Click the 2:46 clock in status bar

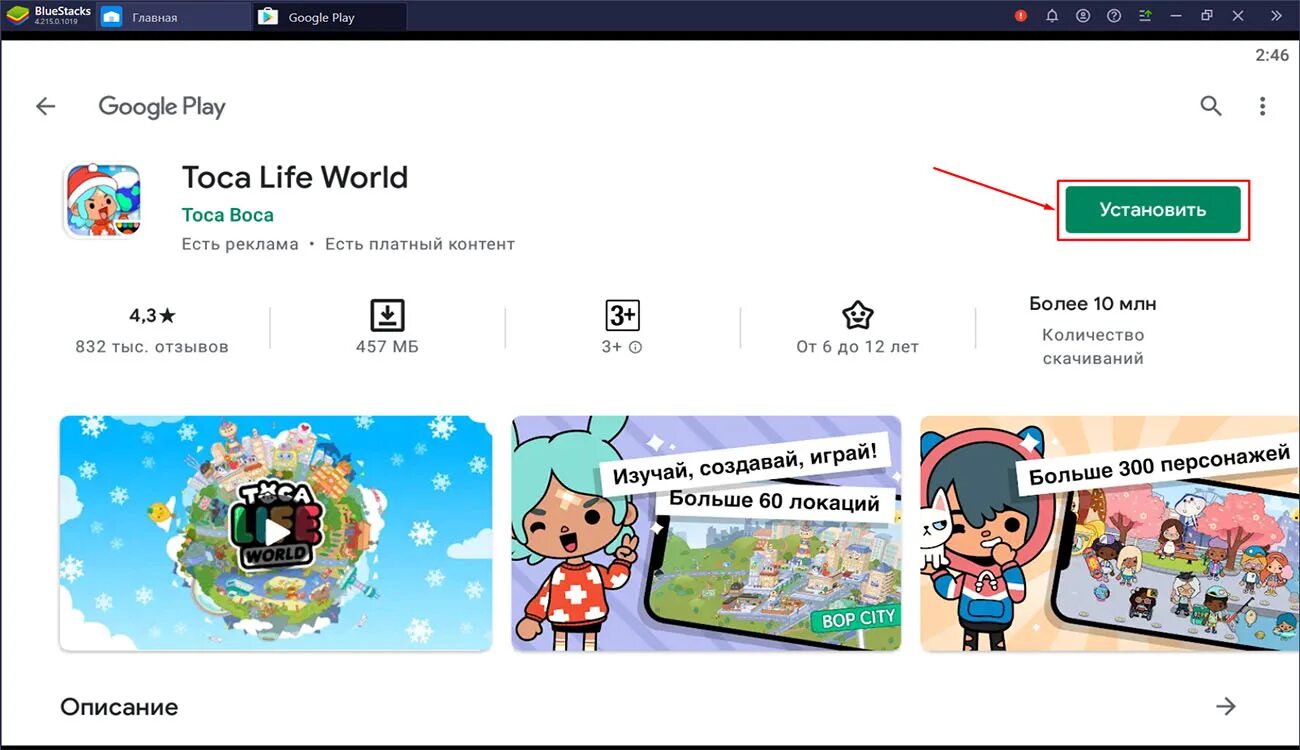[1272, 56]
